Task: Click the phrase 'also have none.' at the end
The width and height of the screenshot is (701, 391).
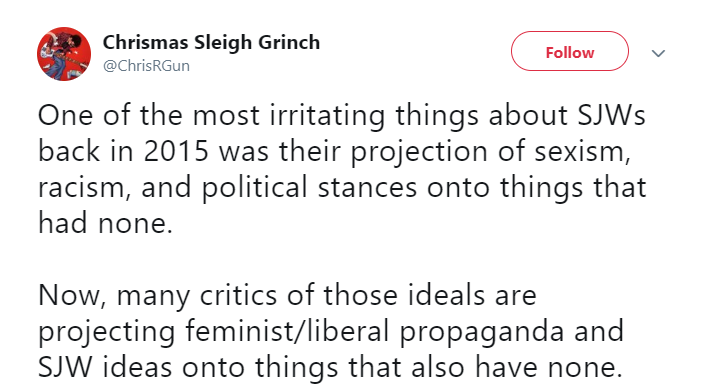Action: [517, 368]
